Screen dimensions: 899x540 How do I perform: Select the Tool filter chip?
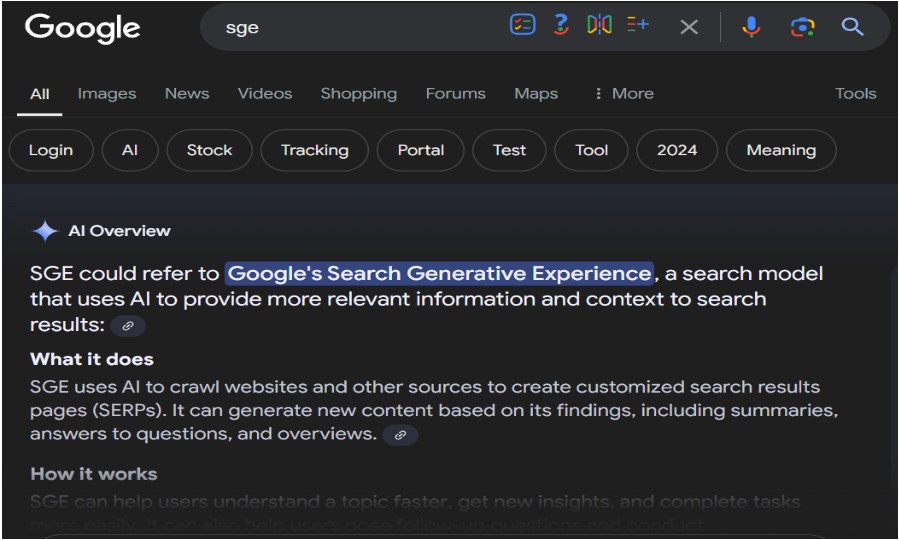591,150
